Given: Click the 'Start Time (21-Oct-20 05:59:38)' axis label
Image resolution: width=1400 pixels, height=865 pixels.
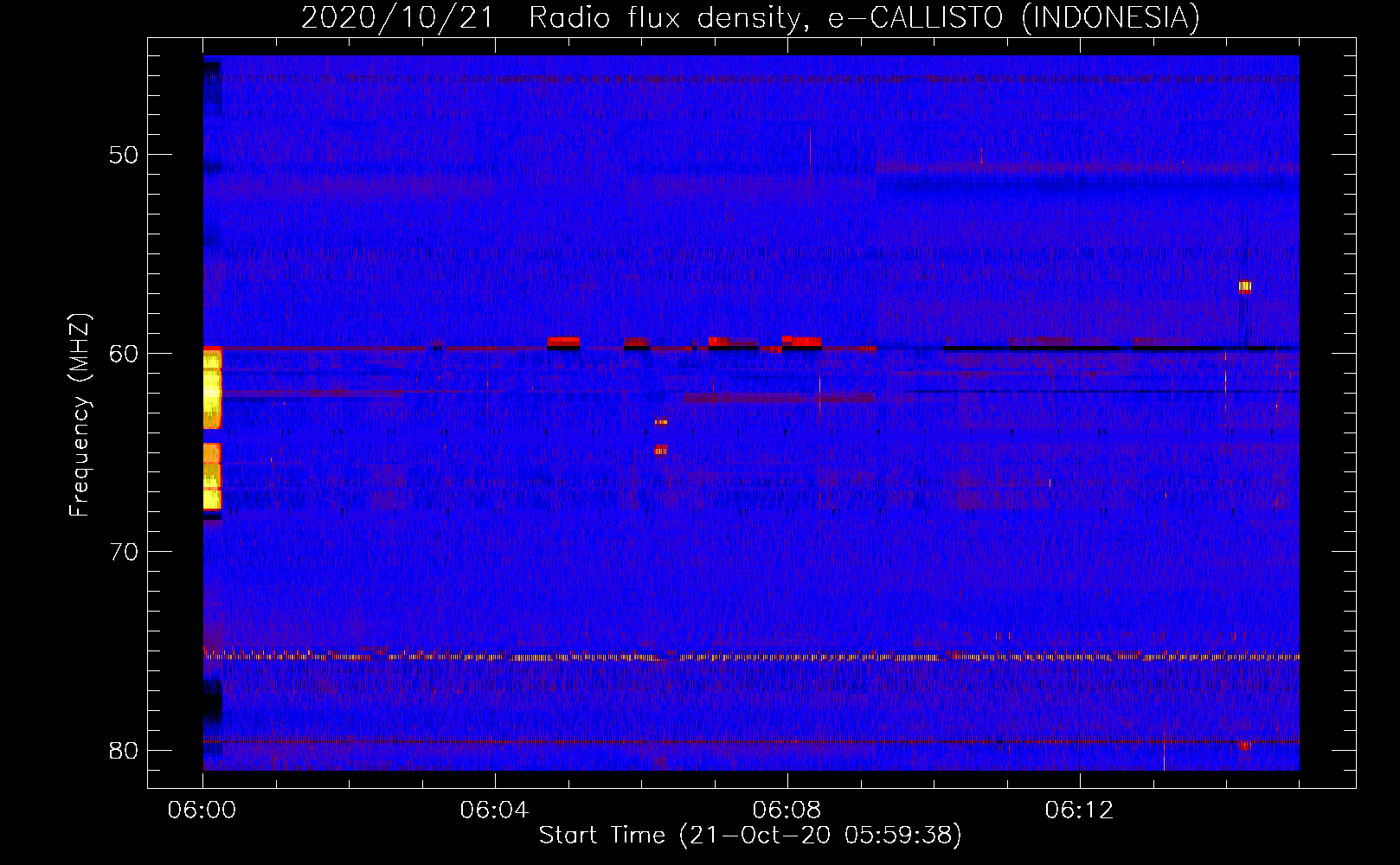Looking at the screenshot, I should 750,836.
